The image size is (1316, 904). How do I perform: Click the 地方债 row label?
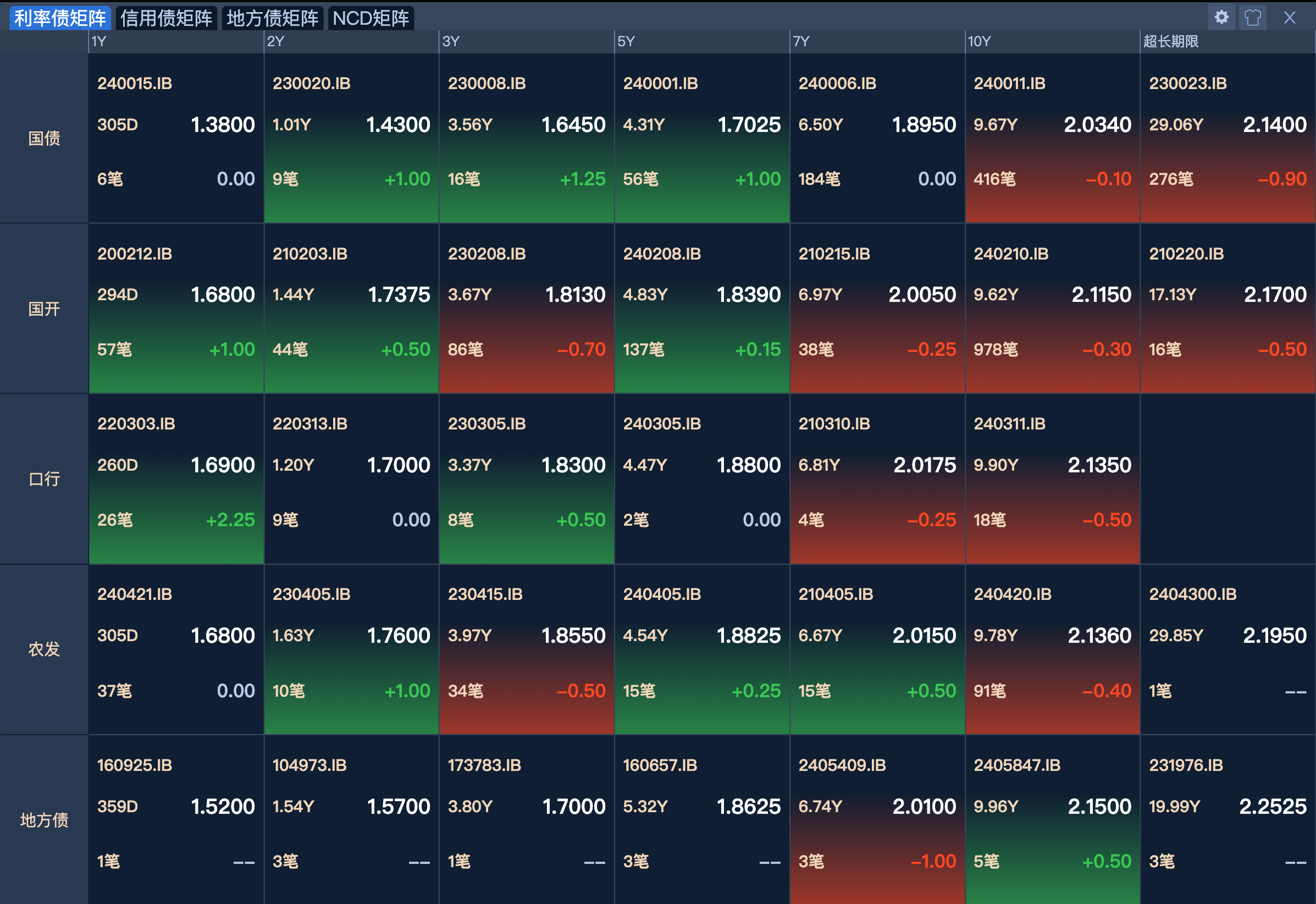[44, 820]
